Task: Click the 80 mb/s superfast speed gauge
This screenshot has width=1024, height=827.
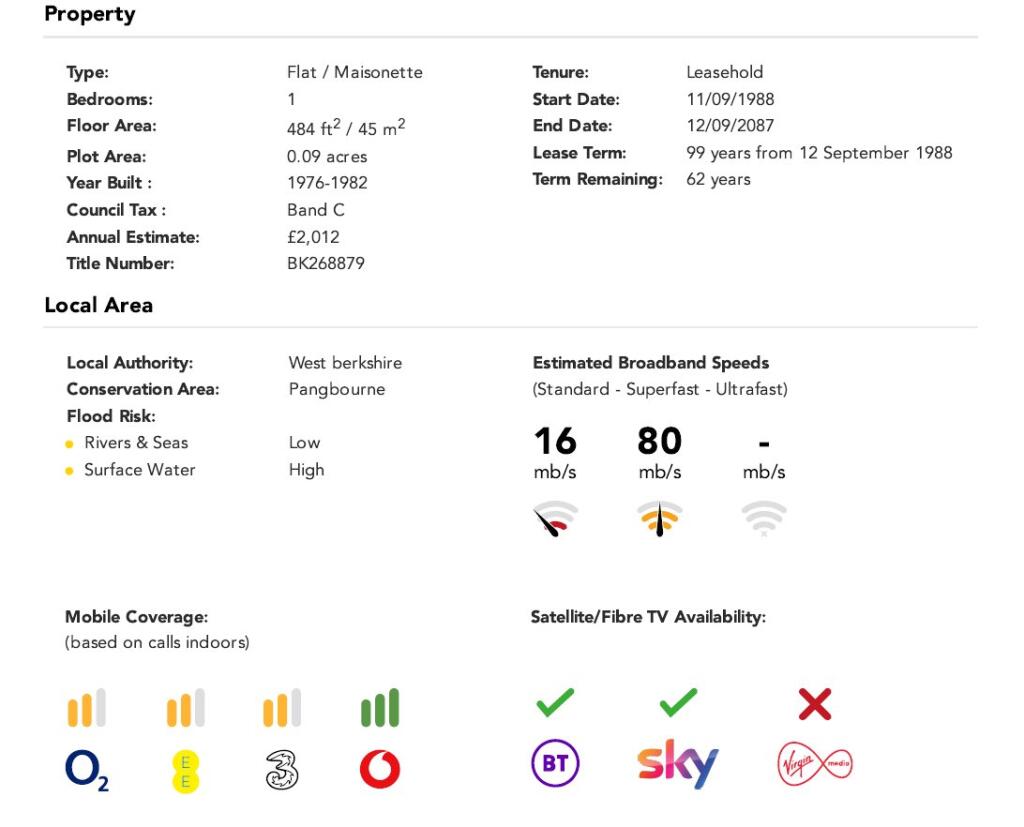Action: click(x=659, y=518)
